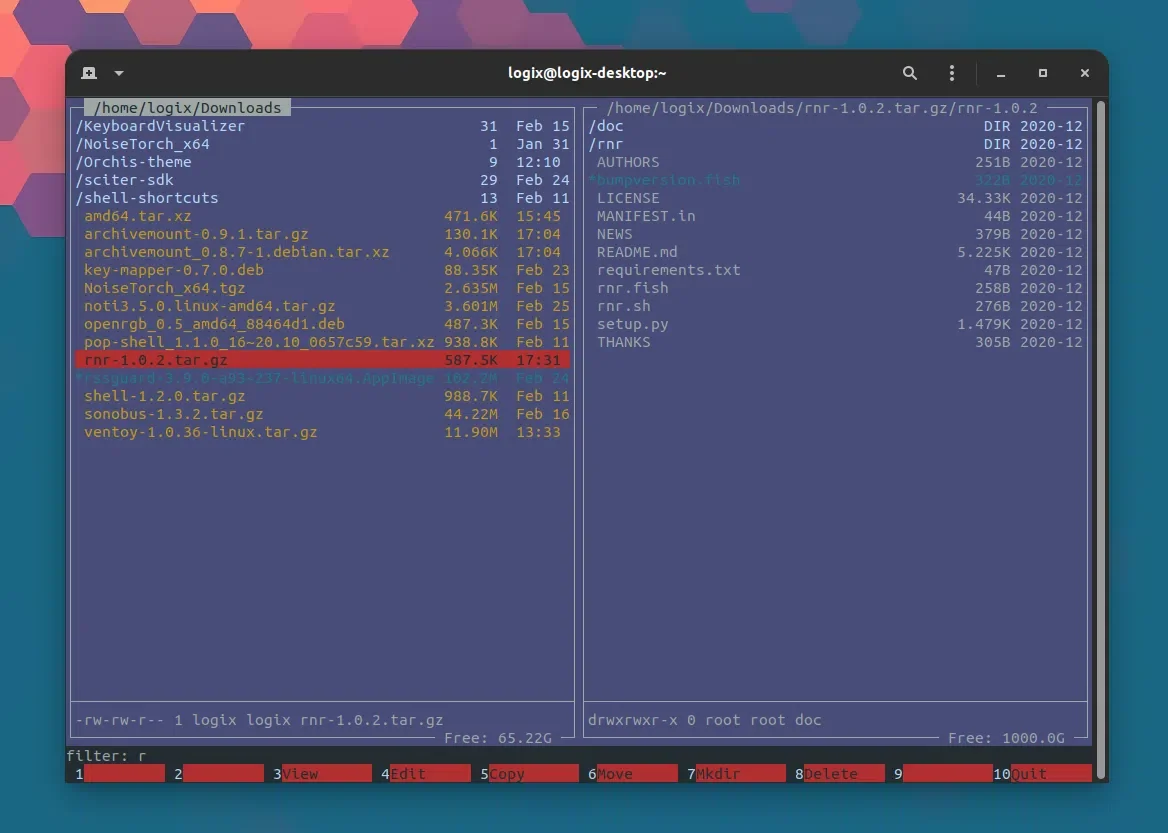The image size is (1168, 833).
Task: Select the THANKS file
Action: click(835, 342)
